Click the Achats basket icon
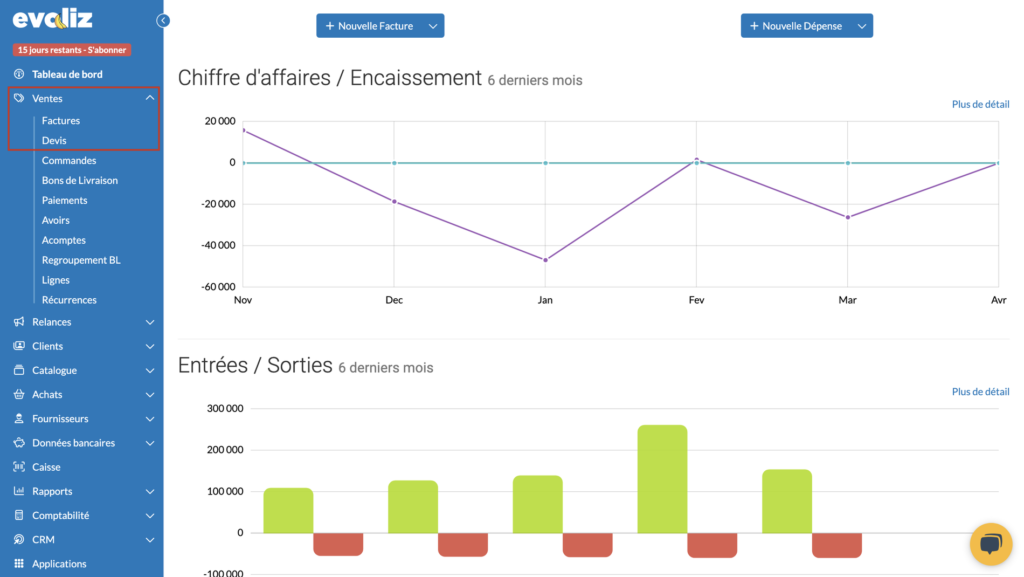Viewport: 1024px width, 577px height. coord(19,395)
